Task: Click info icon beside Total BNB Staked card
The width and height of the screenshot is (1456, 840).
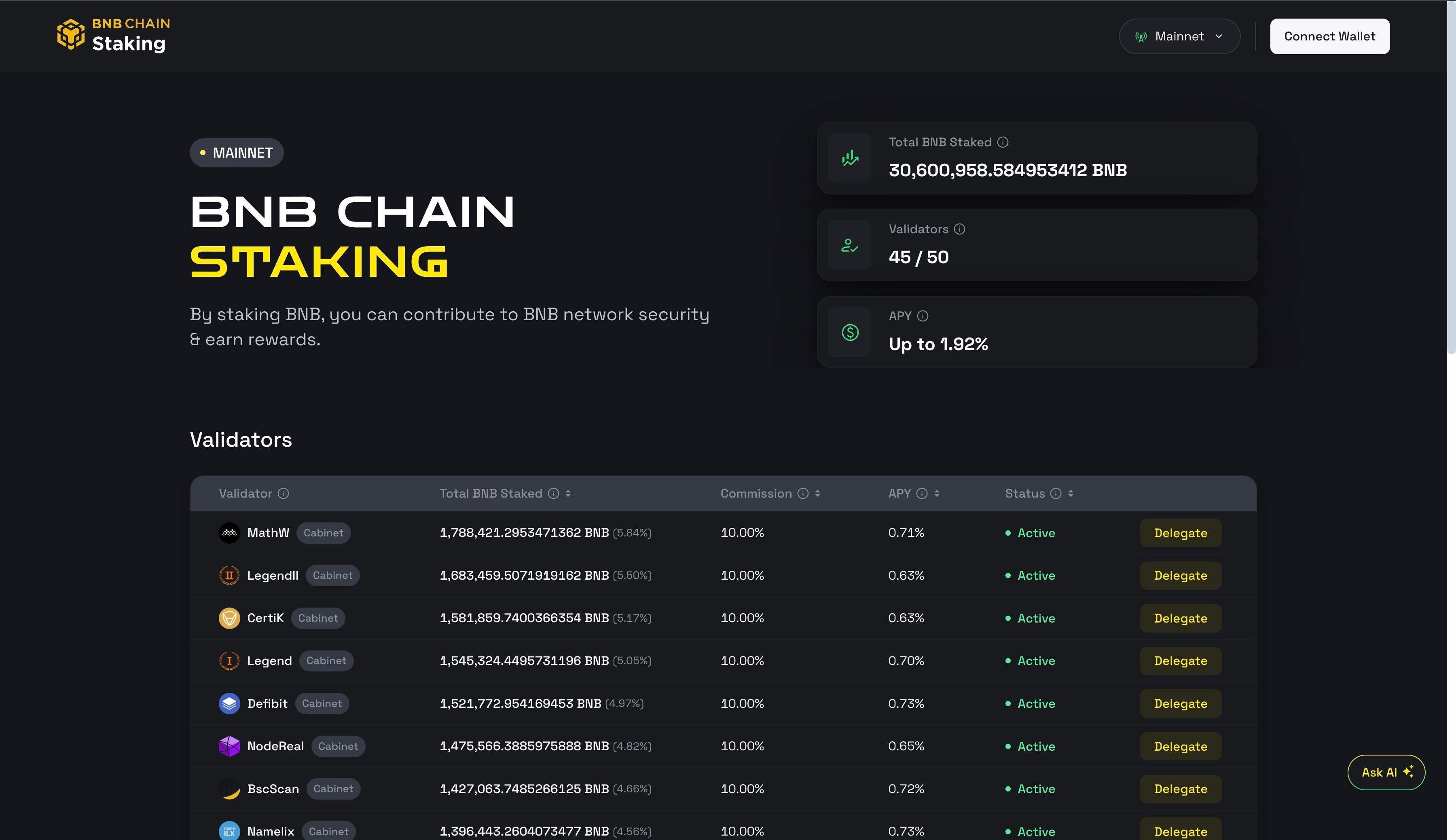Action: 1002,143
